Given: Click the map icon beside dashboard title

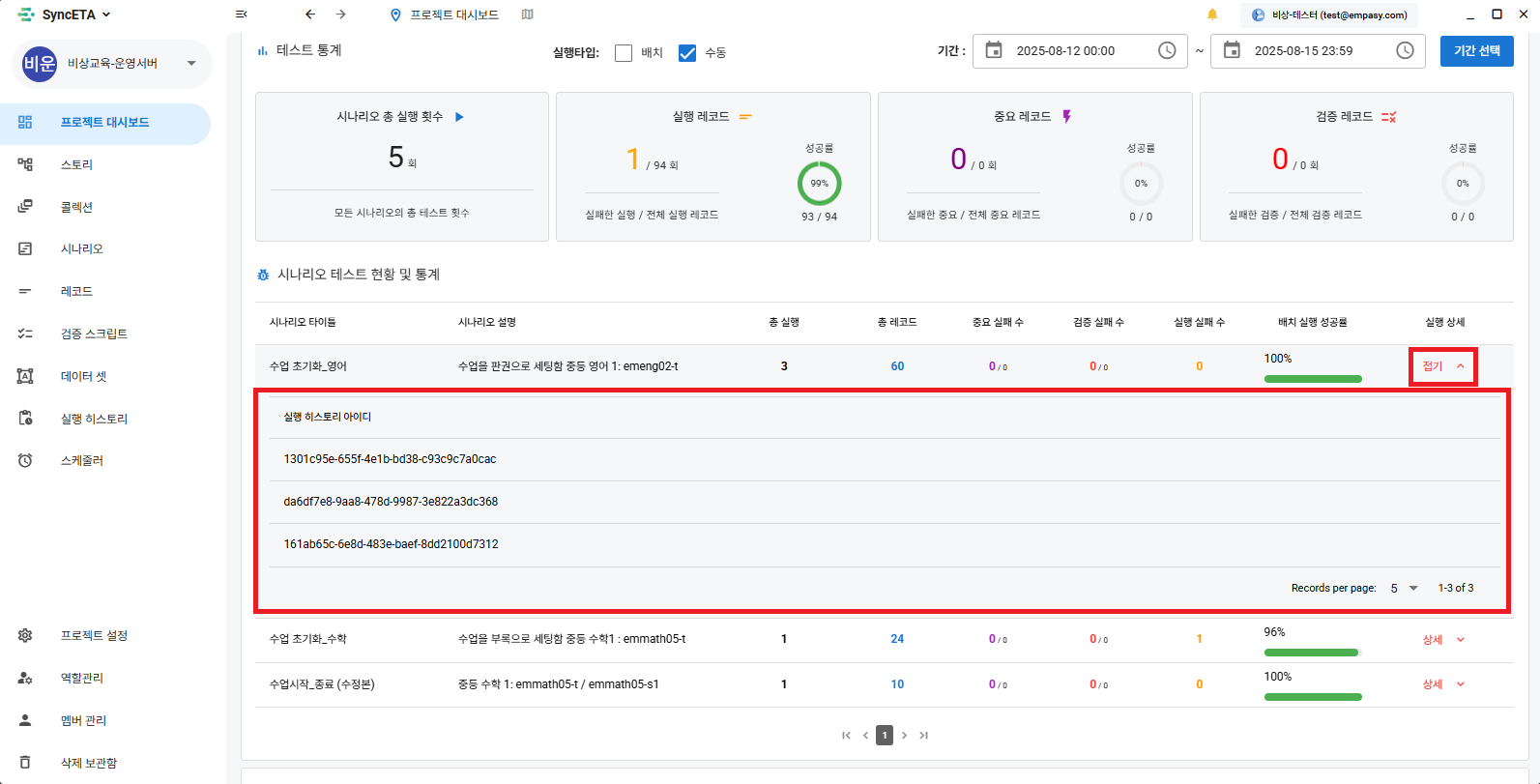Looking at the screenshot, I should click(527, 15).
